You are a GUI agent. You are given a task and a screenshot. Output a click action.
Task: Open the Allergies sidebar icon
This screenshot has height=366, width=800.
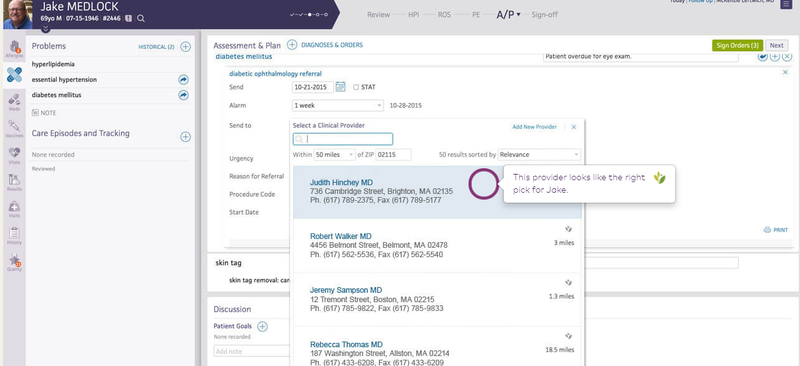pos(14,48)
